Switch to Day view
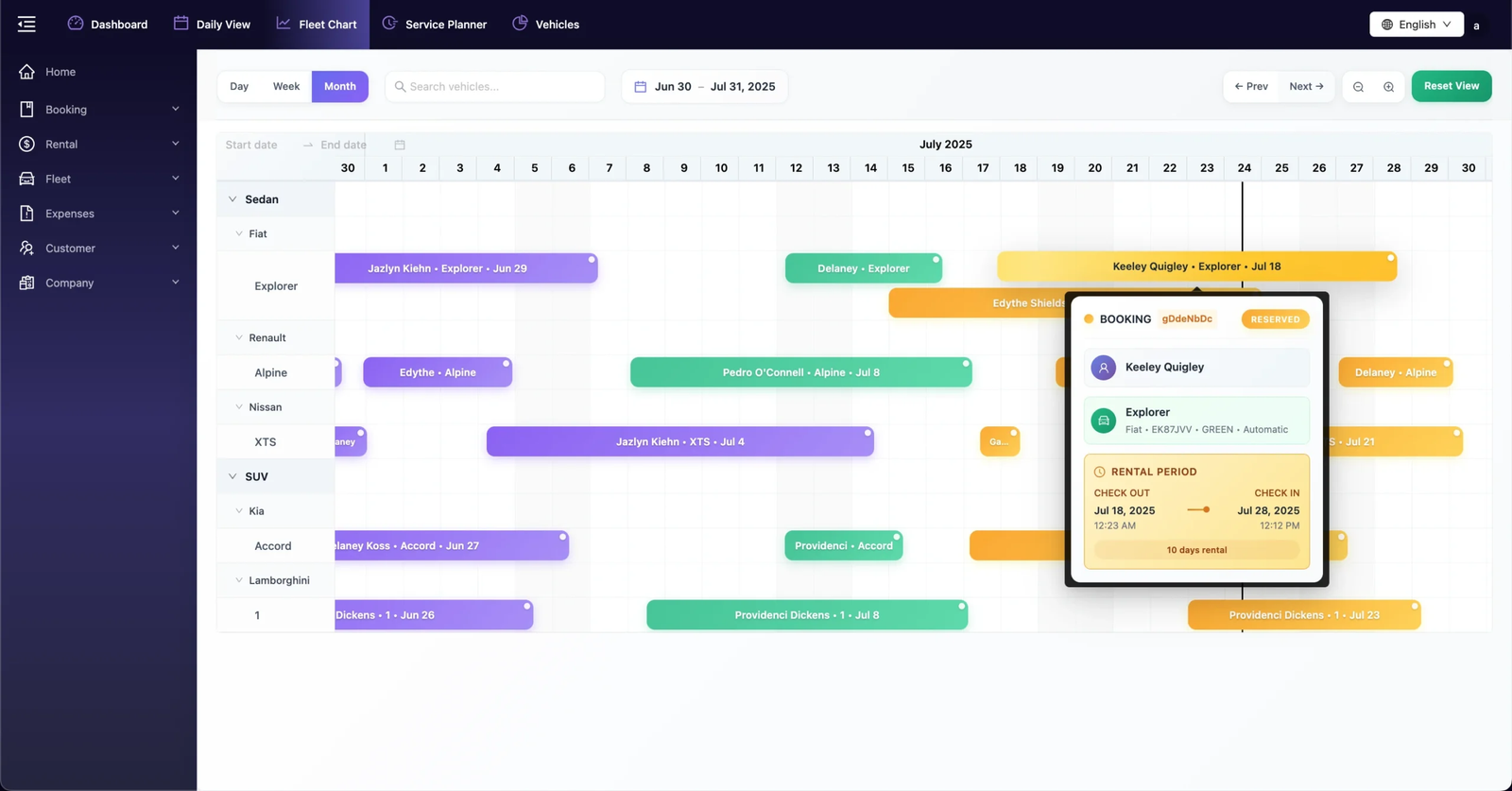This screenshot has width=1512, height=791. (x=239, y=86)
